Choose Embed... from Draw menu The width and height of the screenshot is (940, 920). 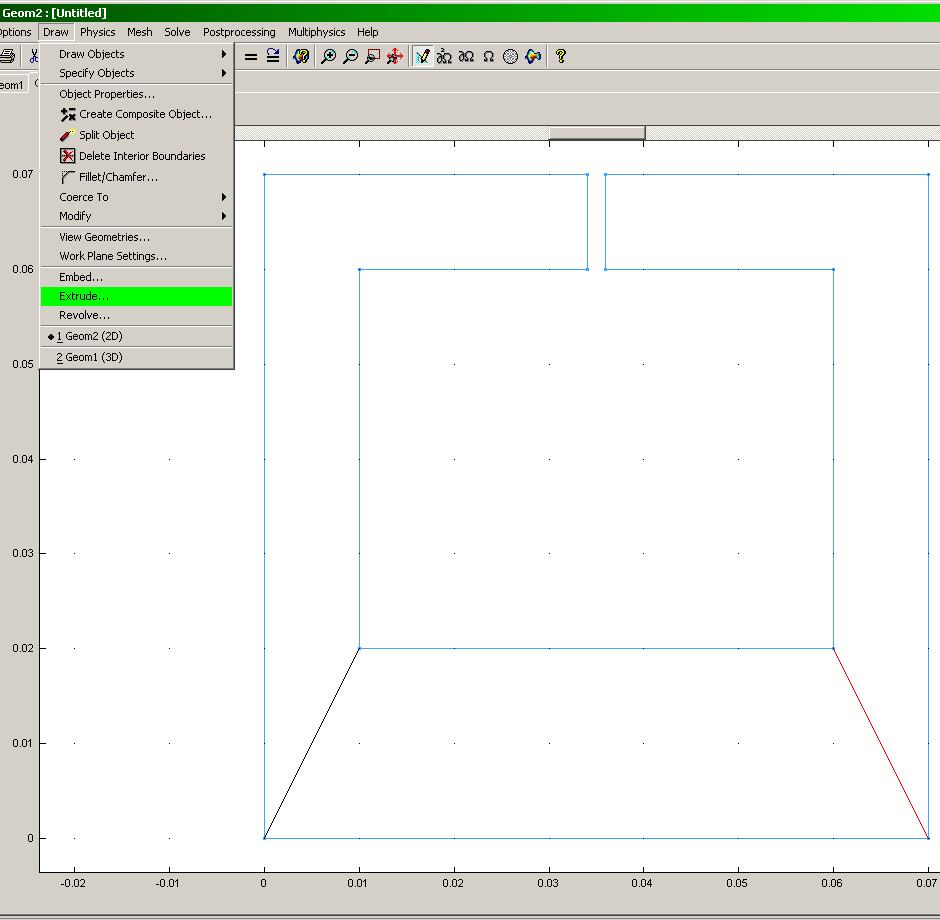tap(137, 277)
